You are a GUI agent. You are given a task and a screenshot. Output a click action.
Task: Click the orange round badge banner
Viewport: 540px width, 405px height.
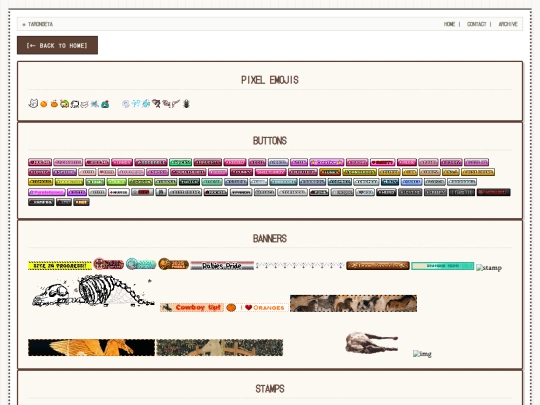click(x=173, y=264)
